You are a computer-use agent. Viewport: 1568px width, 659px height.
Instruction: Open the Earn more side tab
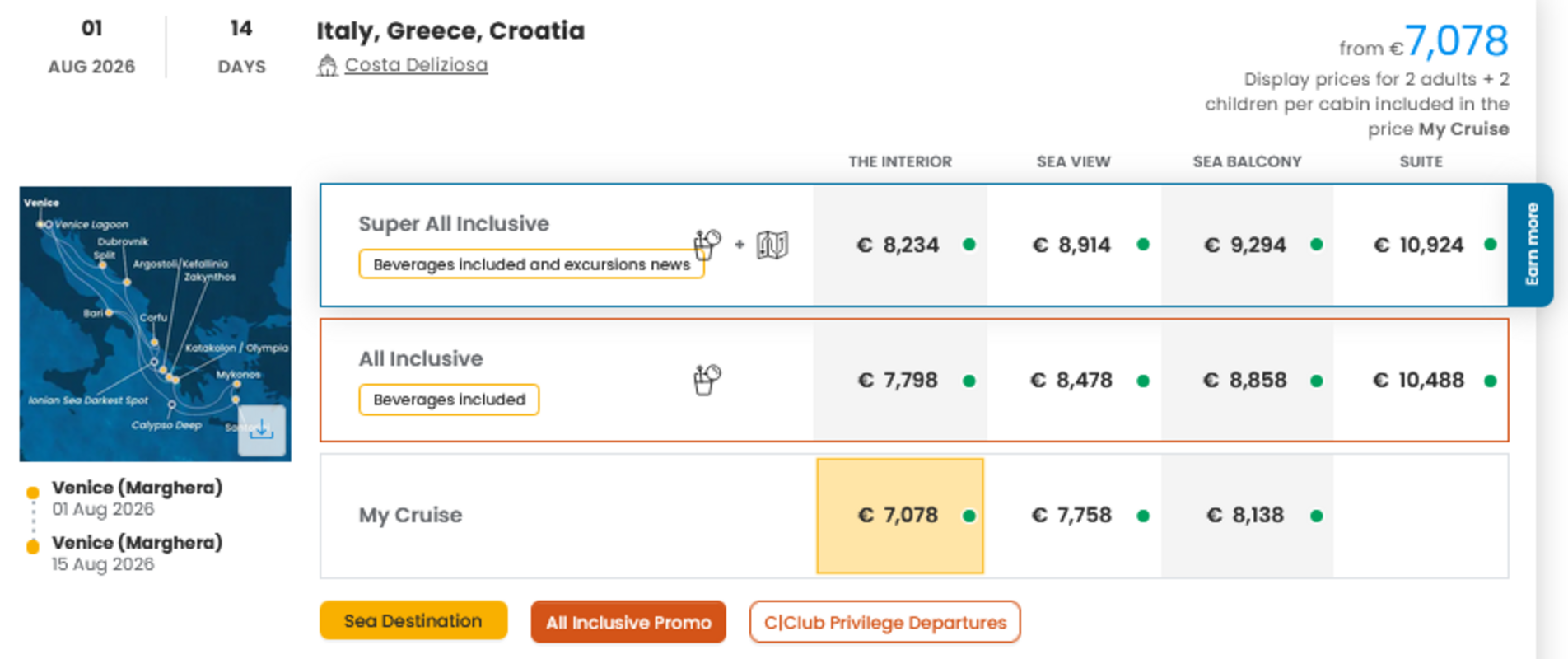tap(1531, 245)
